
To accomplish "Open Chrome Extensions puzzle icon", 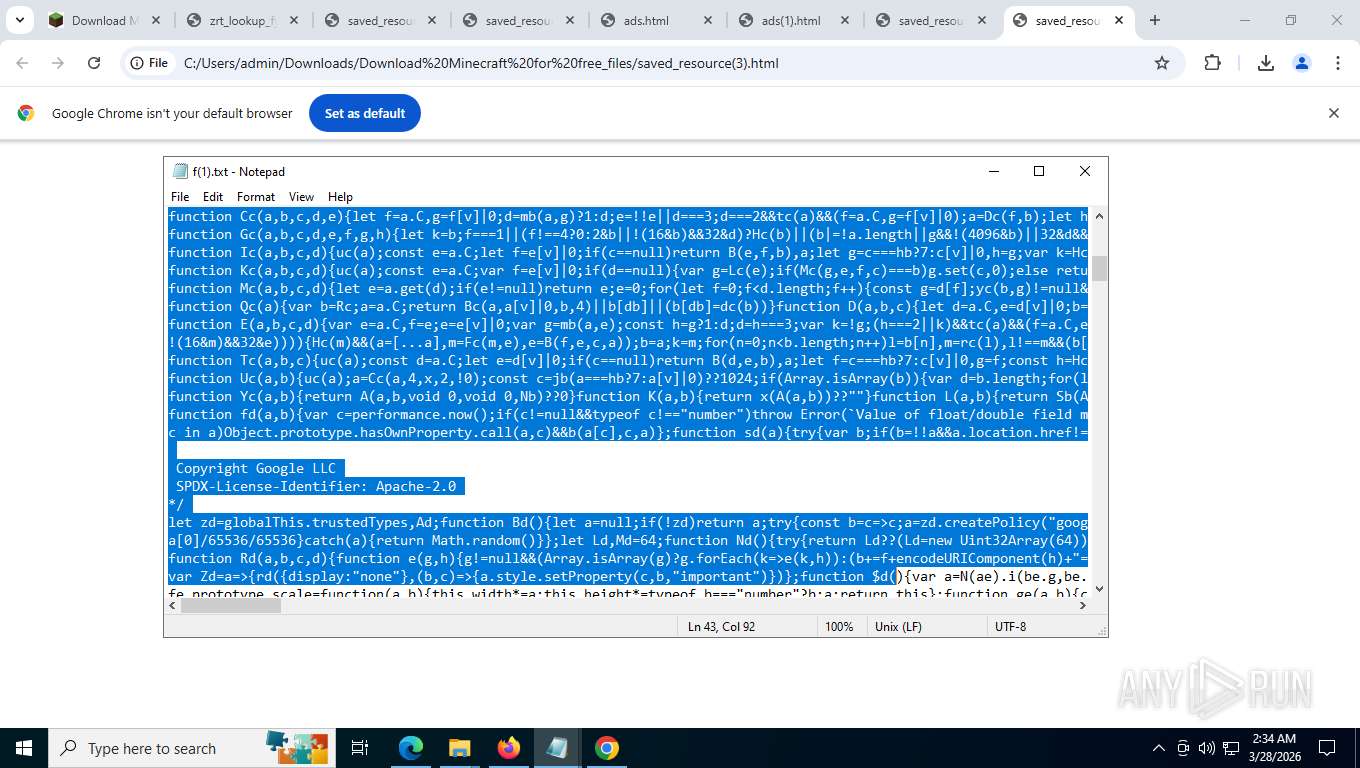I will (1212, 63).
